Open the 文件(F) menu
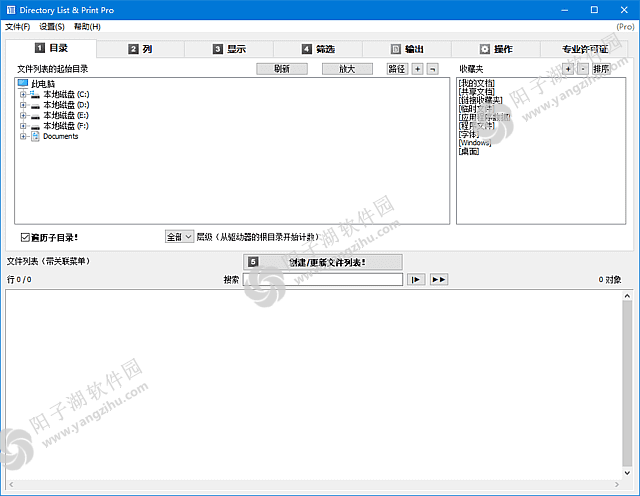This screenshot has width=640, height=496. coord(18,27)
